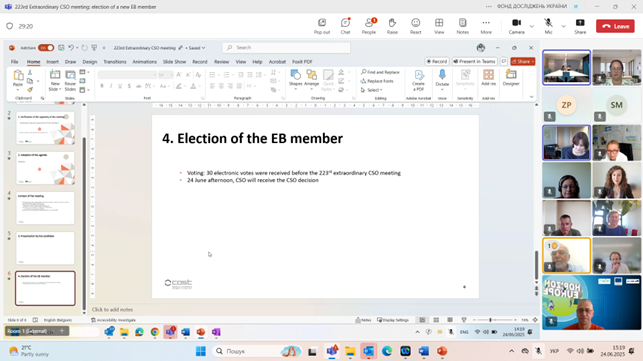Unmute the Mic in Teams

pos(548,26)
